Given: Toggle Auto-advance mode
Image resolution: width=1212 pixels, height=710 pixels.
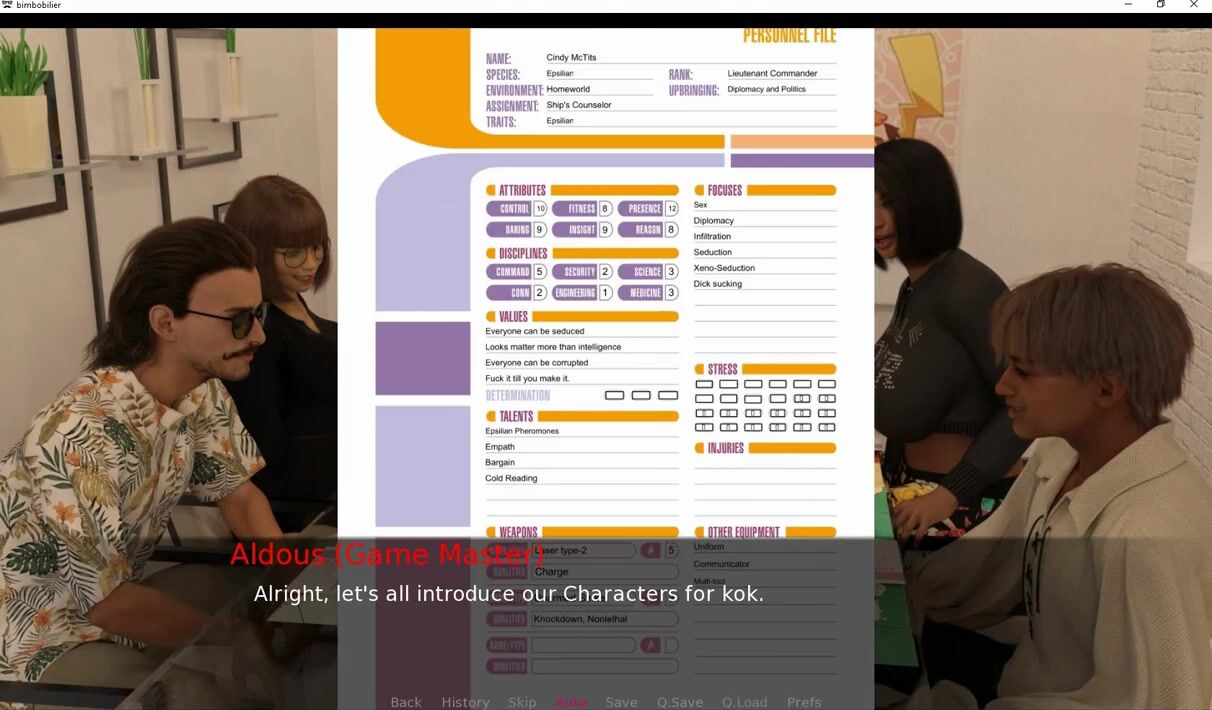Looking at the screenshot, I should [571, 702].
